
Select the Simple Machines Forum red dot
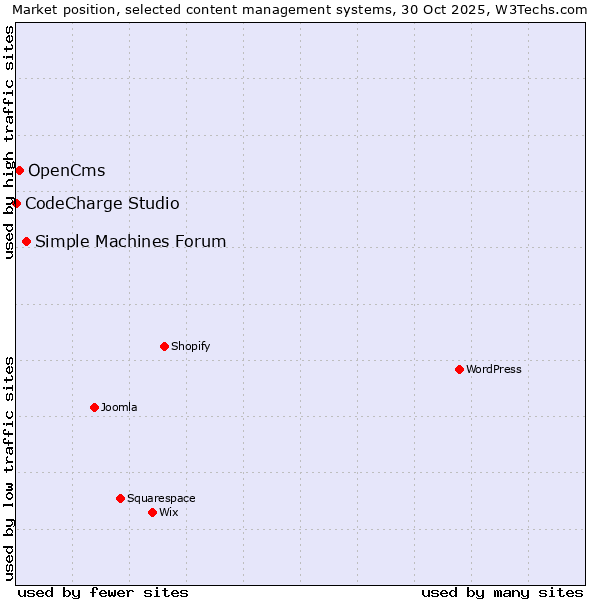point(26,241)
